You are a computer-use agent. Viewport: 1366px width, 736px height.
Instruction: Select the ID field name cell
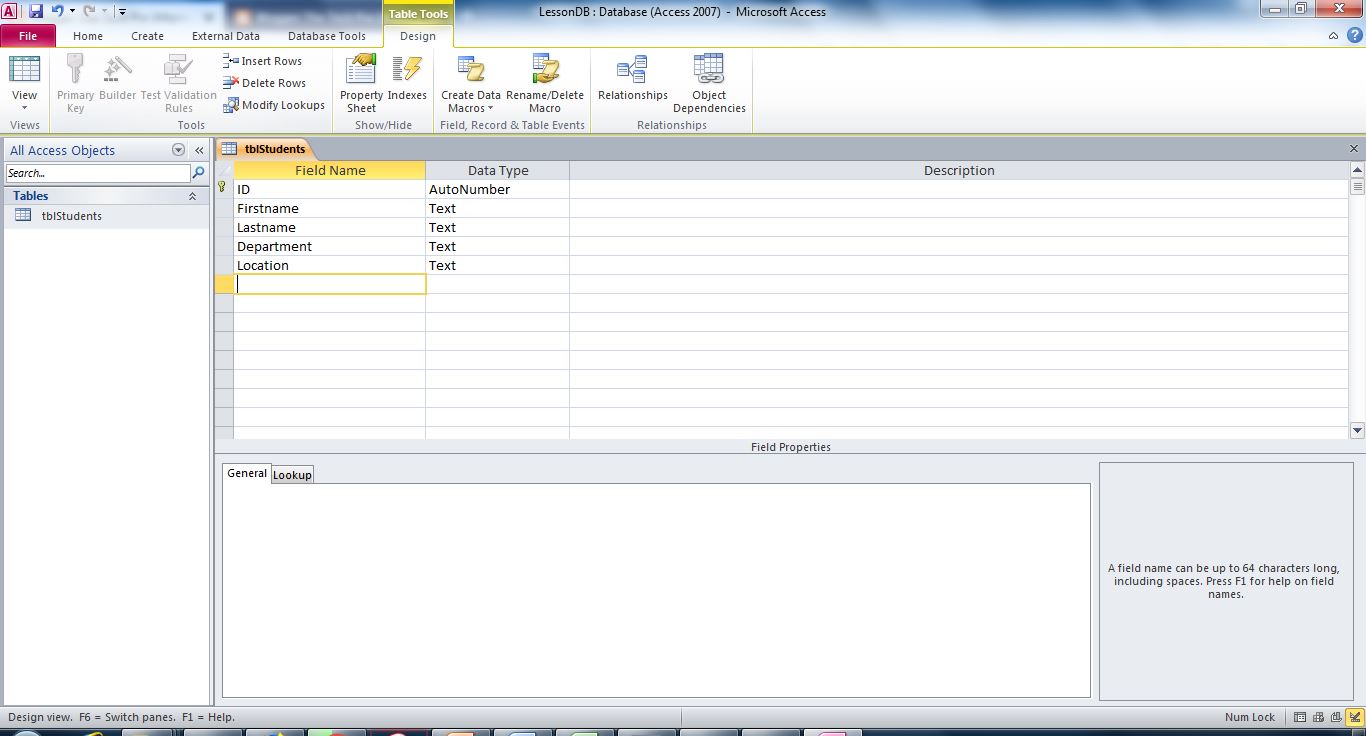point(330,189)
